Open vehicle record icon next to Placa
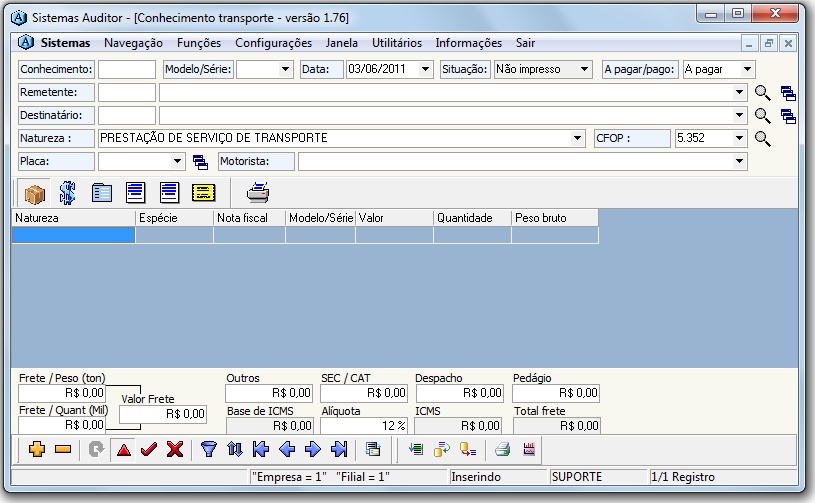Viewport: 815px width, 503px height. click(200, 162)
